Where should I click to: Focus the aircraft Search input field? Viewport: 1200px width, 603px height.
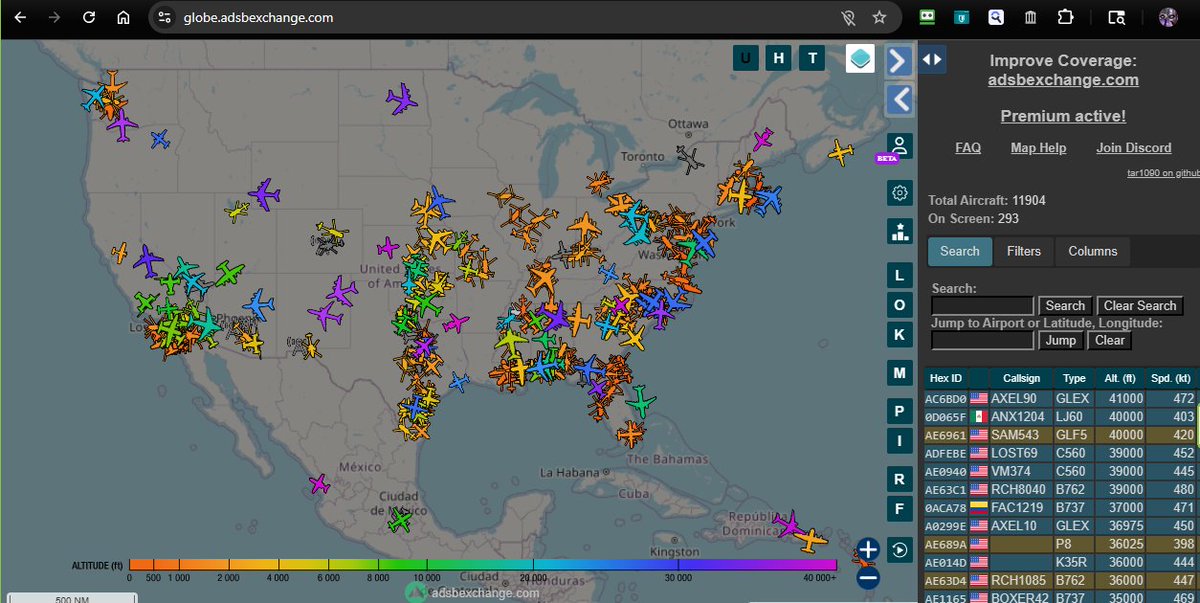(x=983, y=306)
